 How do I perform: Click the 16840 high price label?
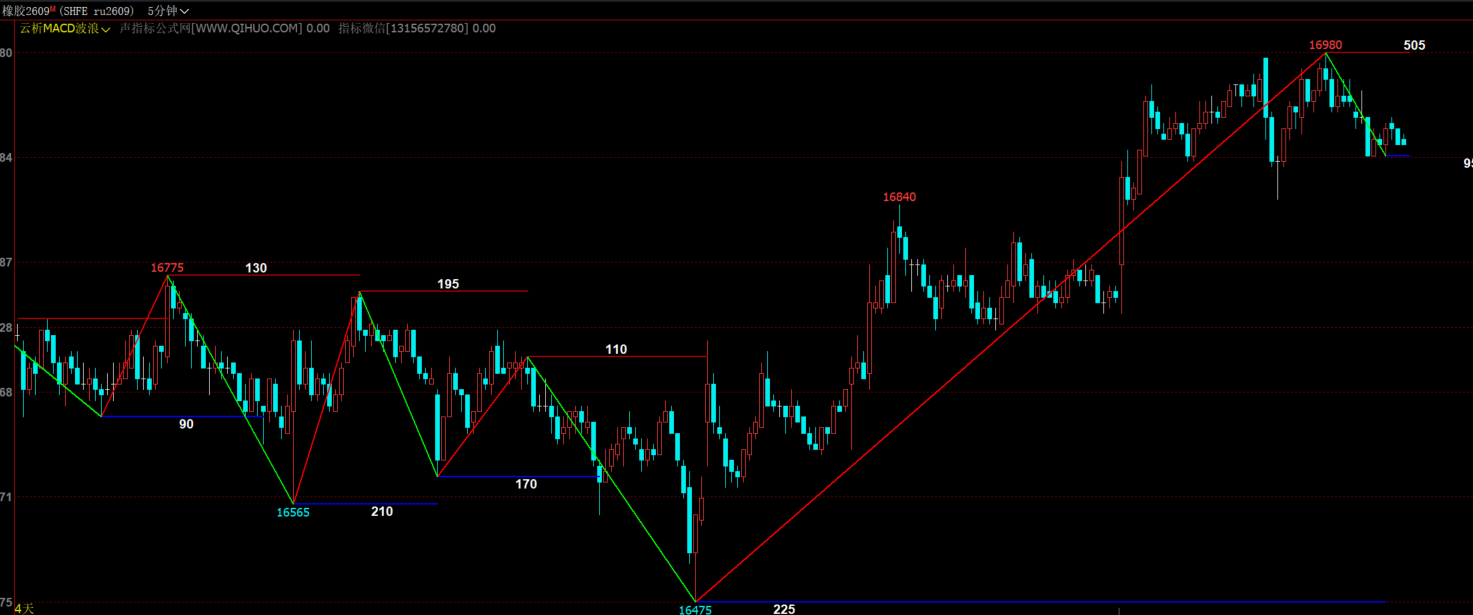[x=899, y=197]
